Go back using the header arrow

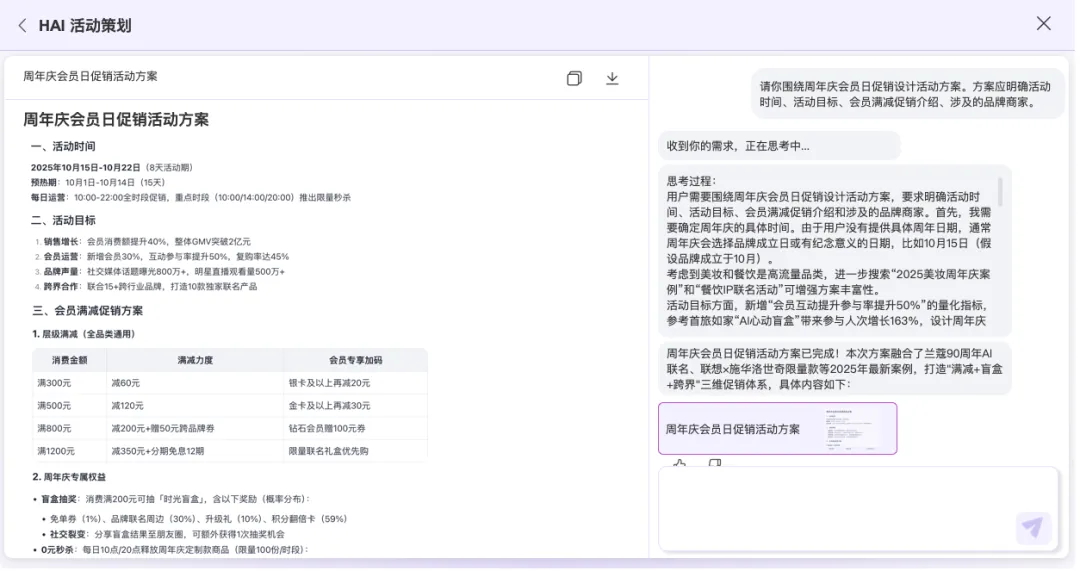click(22, 25)
